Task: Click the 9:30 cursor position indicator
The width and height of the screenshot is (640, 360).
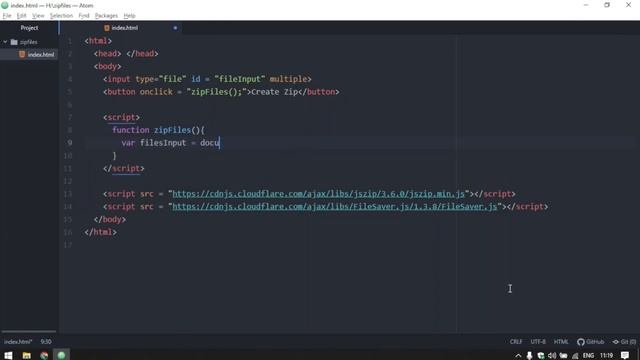Action: coord(46,342)
